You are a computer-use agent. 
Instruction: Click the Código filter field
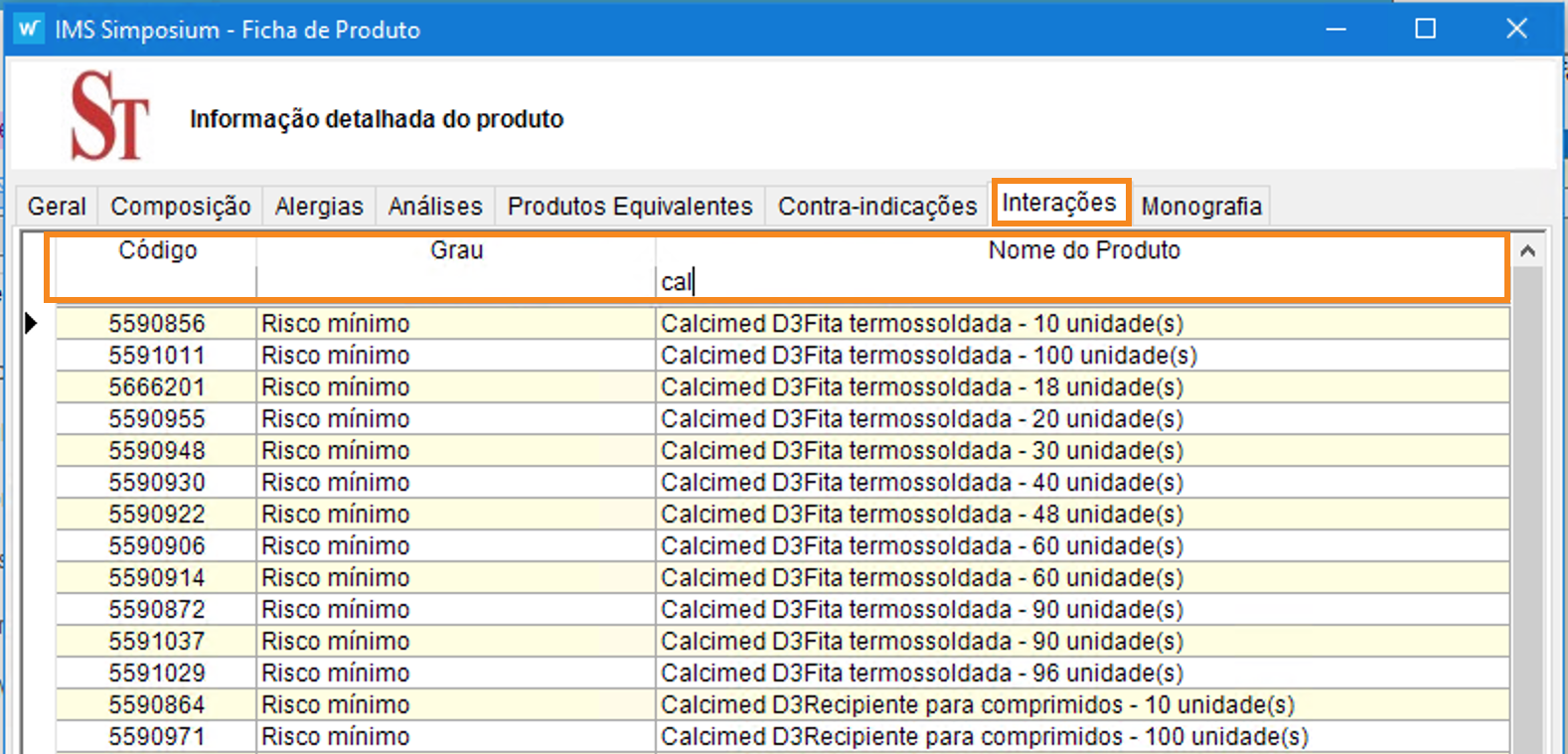point(157,282)
